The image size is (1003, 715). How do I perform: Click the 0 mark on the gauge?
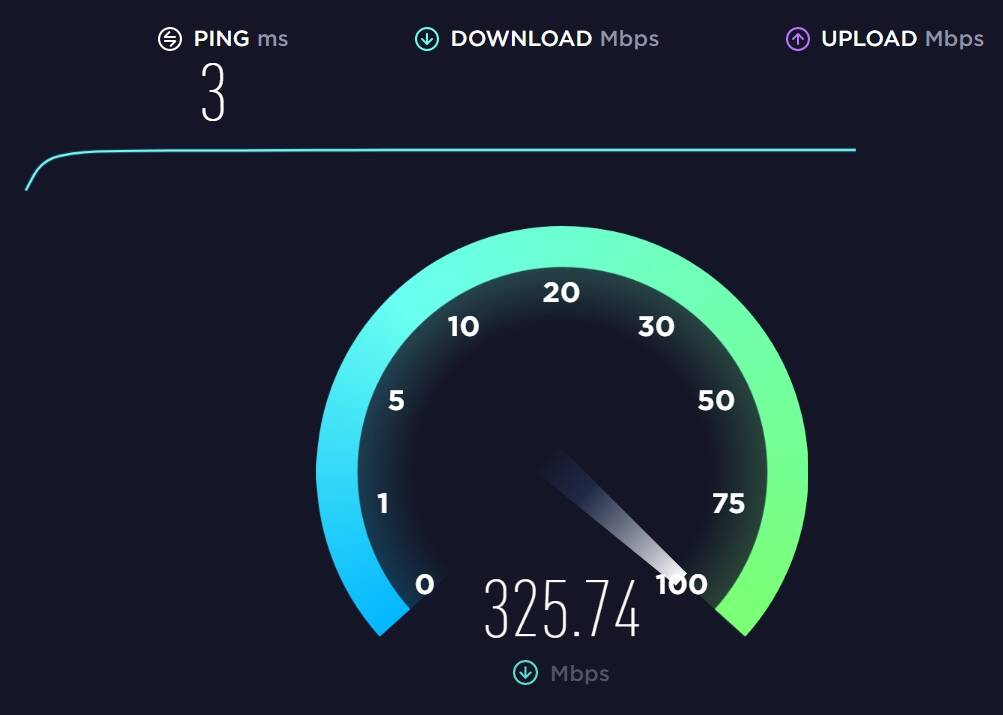pos(425,585)
